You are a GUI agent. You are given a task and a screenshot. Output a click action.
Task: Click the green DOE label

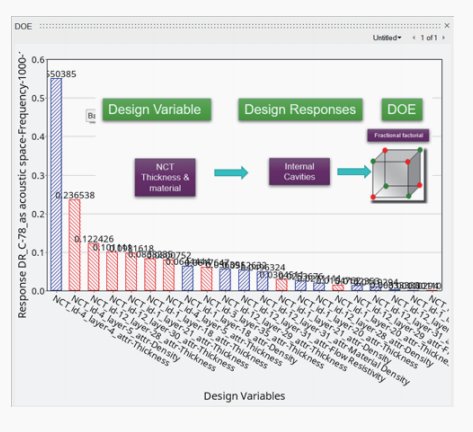(402, 109)
